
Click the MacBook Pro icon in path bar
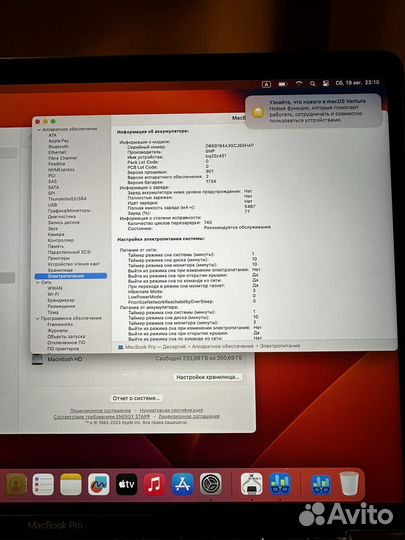[121, 347]
